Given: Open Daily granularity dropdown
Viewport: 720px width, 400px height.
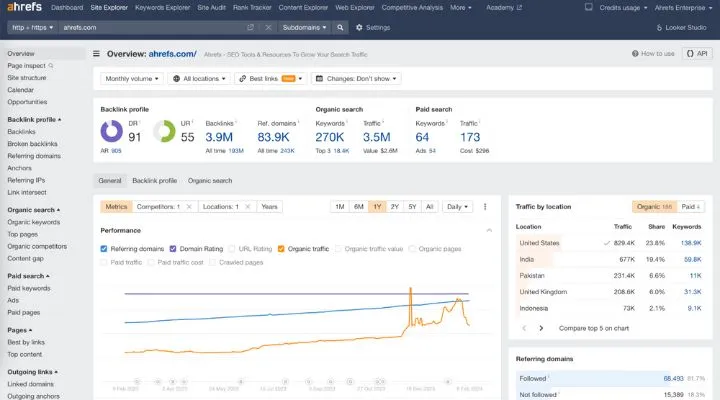Looking at the screenshot, I should [x=457, y=207].
